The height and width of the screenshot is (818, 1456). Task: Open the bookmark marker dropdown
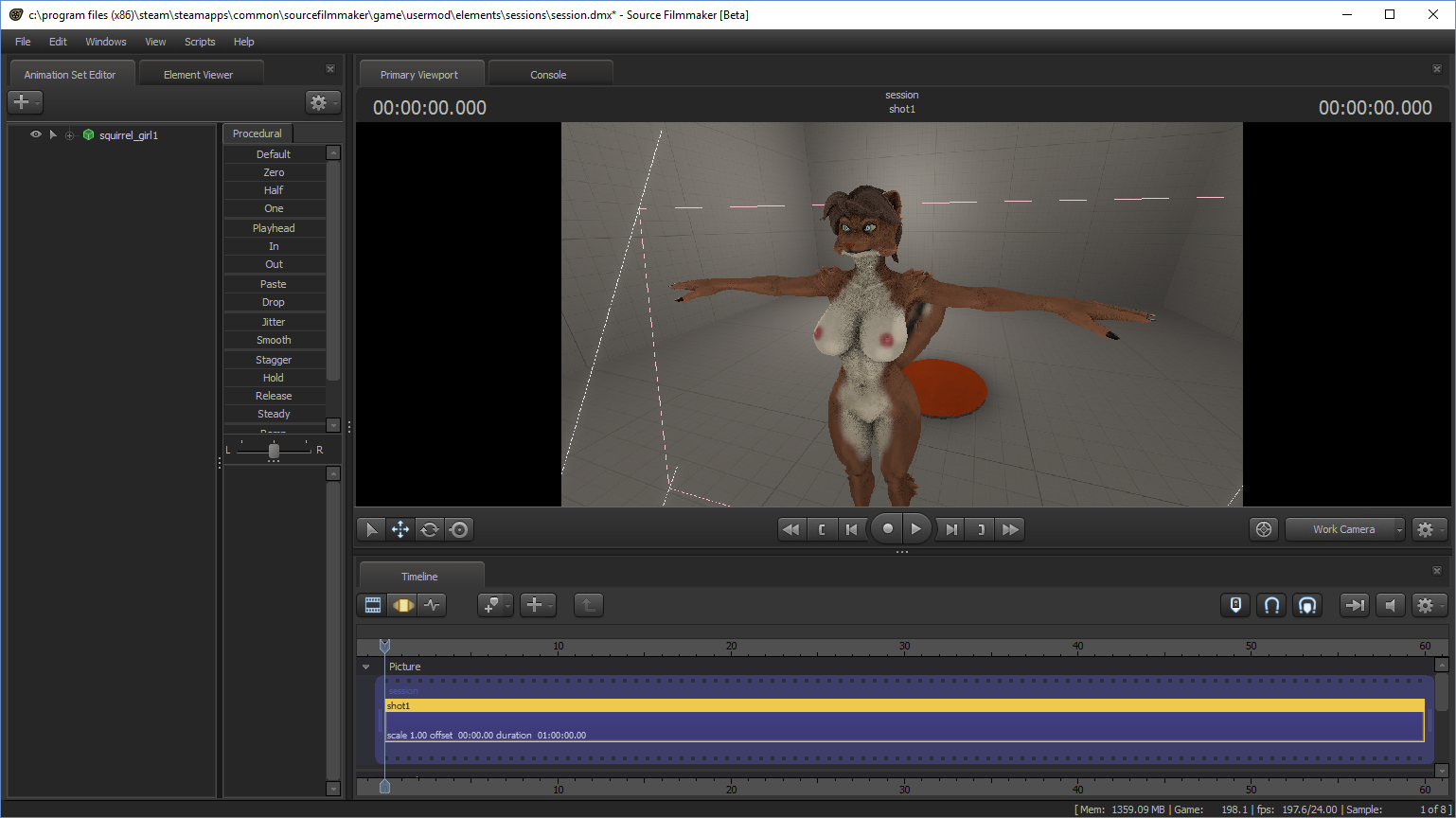point(495,605)
